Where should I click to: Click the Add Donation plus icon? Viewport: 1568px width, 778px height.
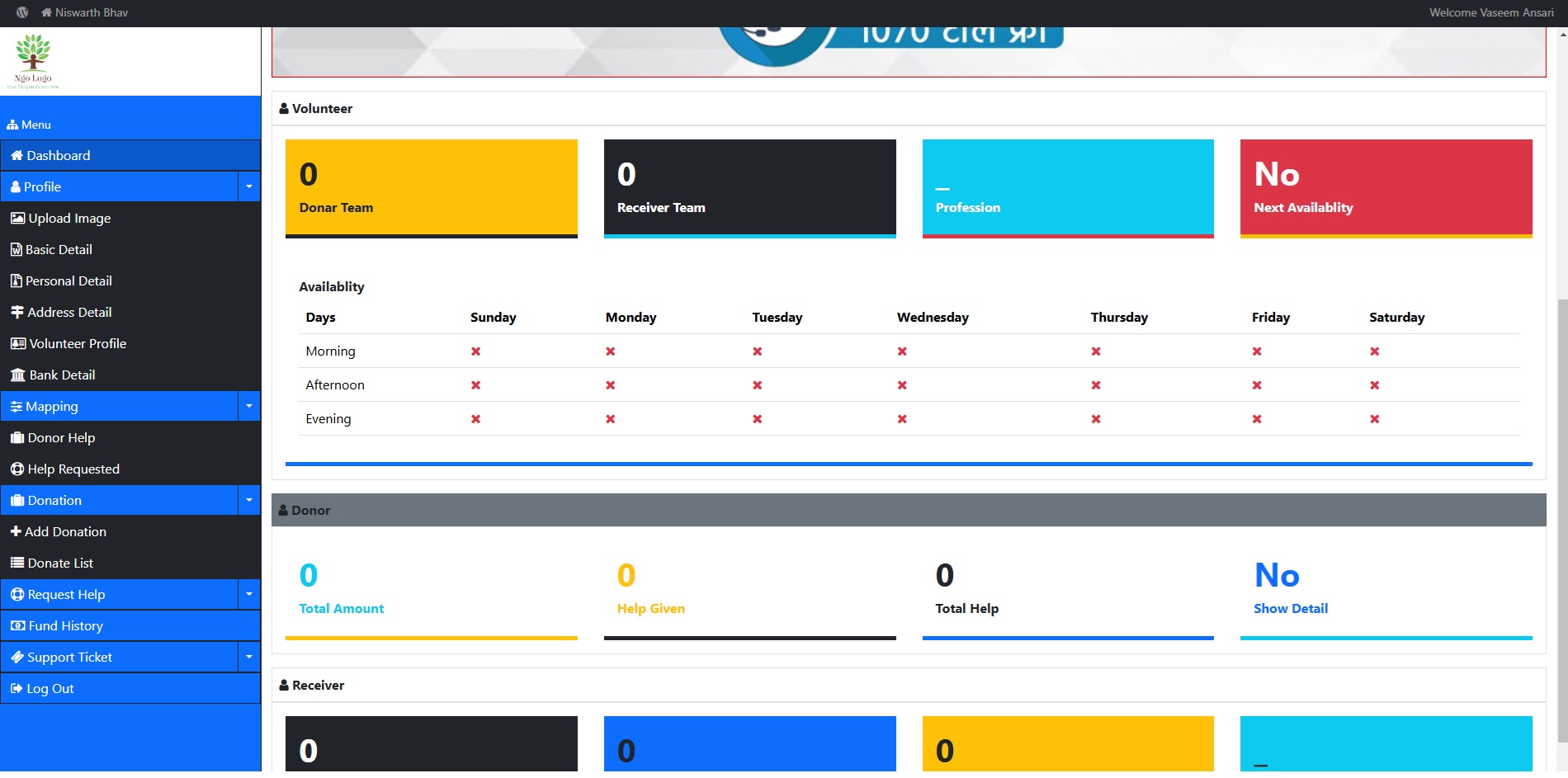coord(16,532)
